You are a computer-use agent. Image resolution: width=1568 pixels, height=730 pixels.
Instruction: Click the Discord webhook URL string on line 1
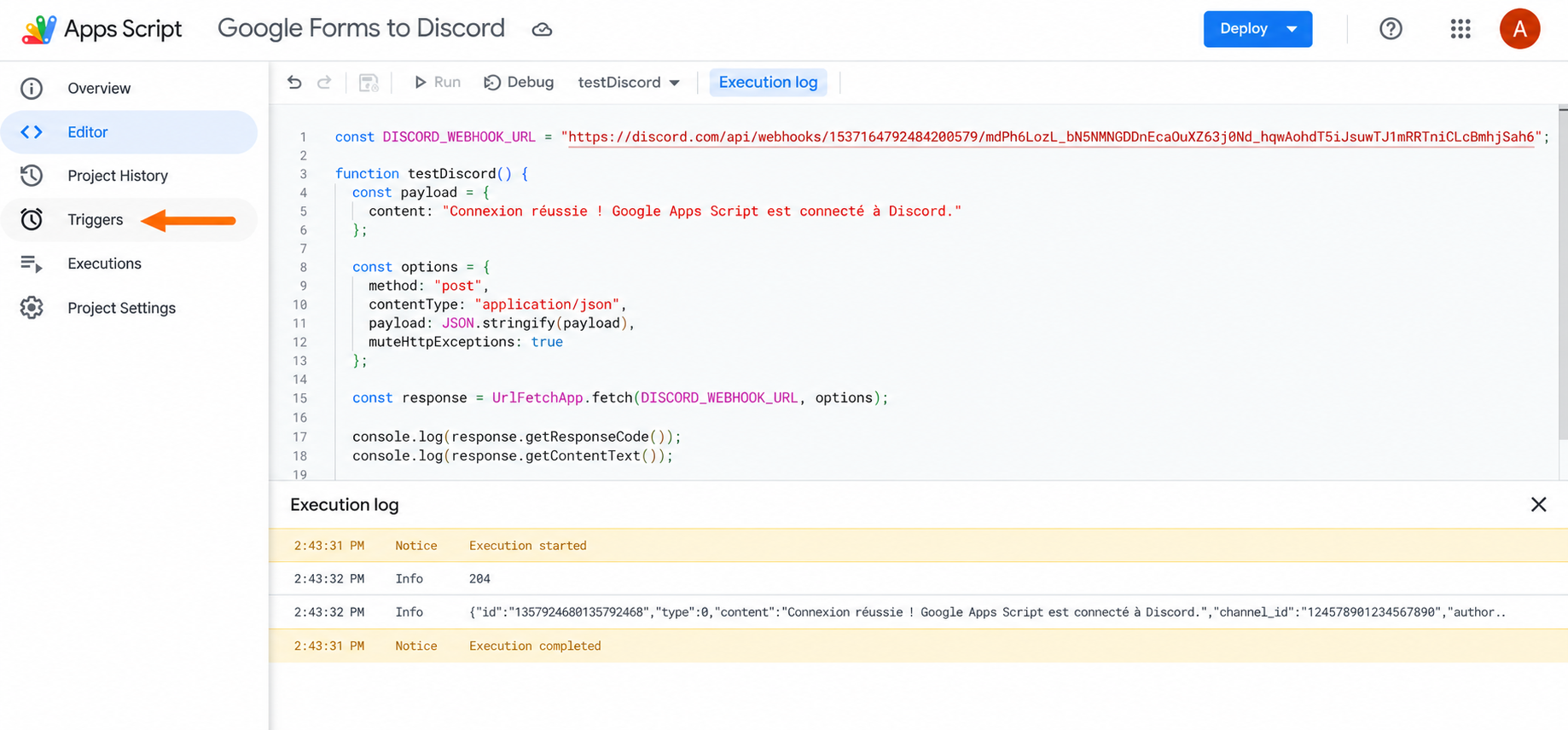click(x=1052, y=137)
